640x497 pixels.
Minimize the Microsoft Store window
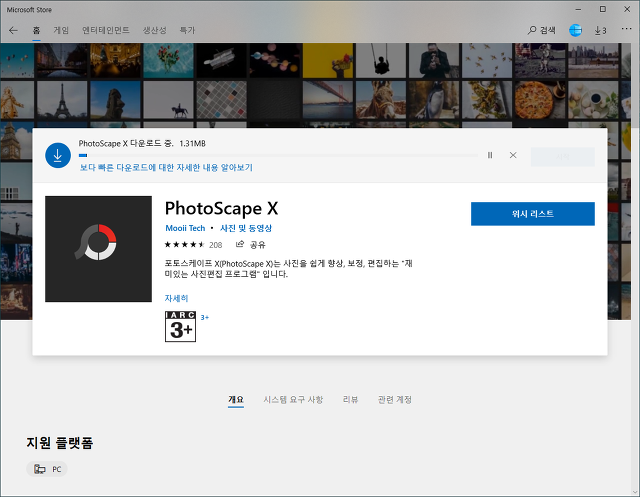pos(578,9)
